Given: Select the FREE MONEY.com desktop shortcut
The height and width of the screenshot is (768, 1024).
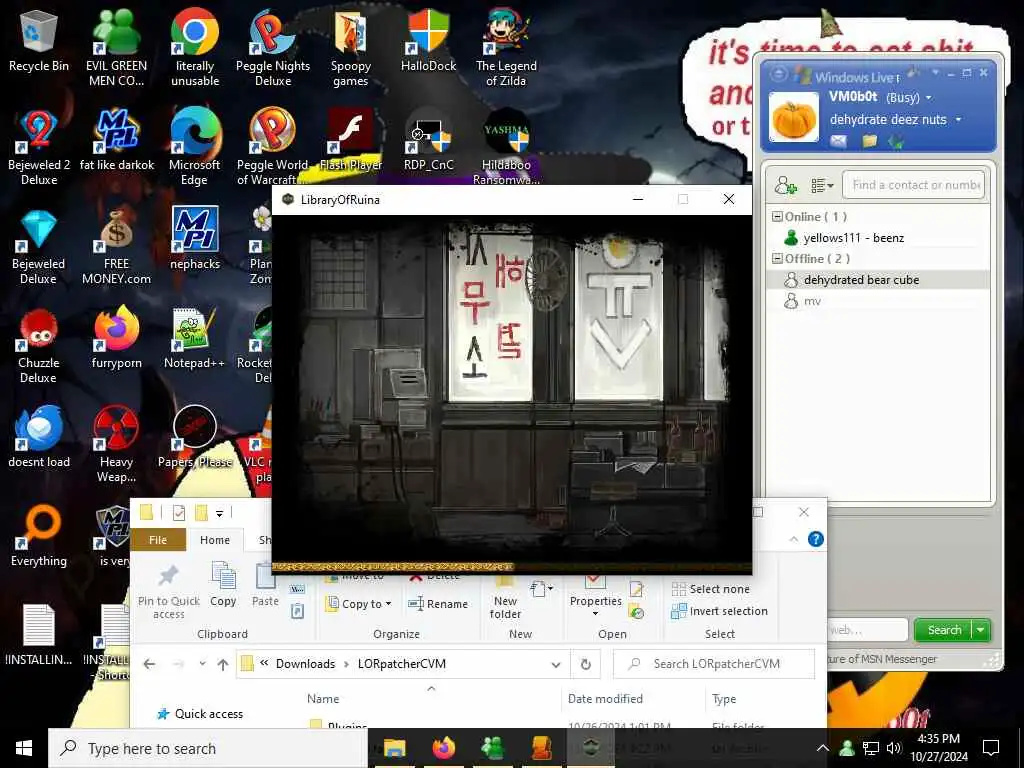Looking at the screenshot, I should [116, 246].
